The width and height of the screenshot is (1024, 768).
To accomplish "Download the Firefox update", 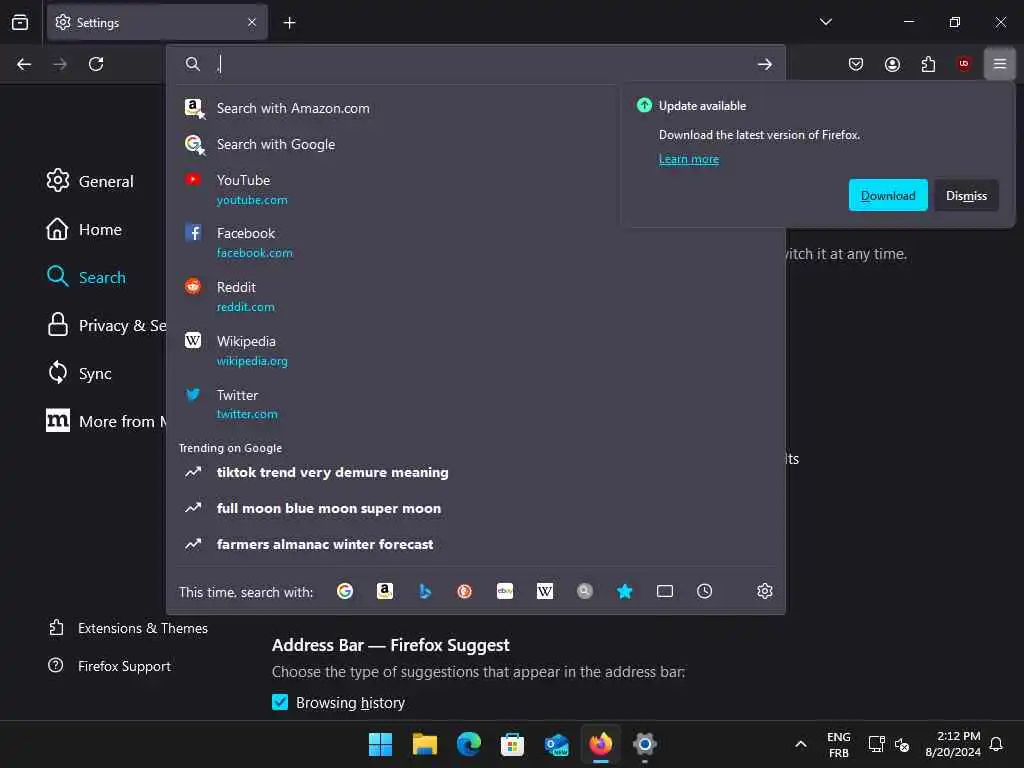I will pyautogui.click(x=888, y=195).
